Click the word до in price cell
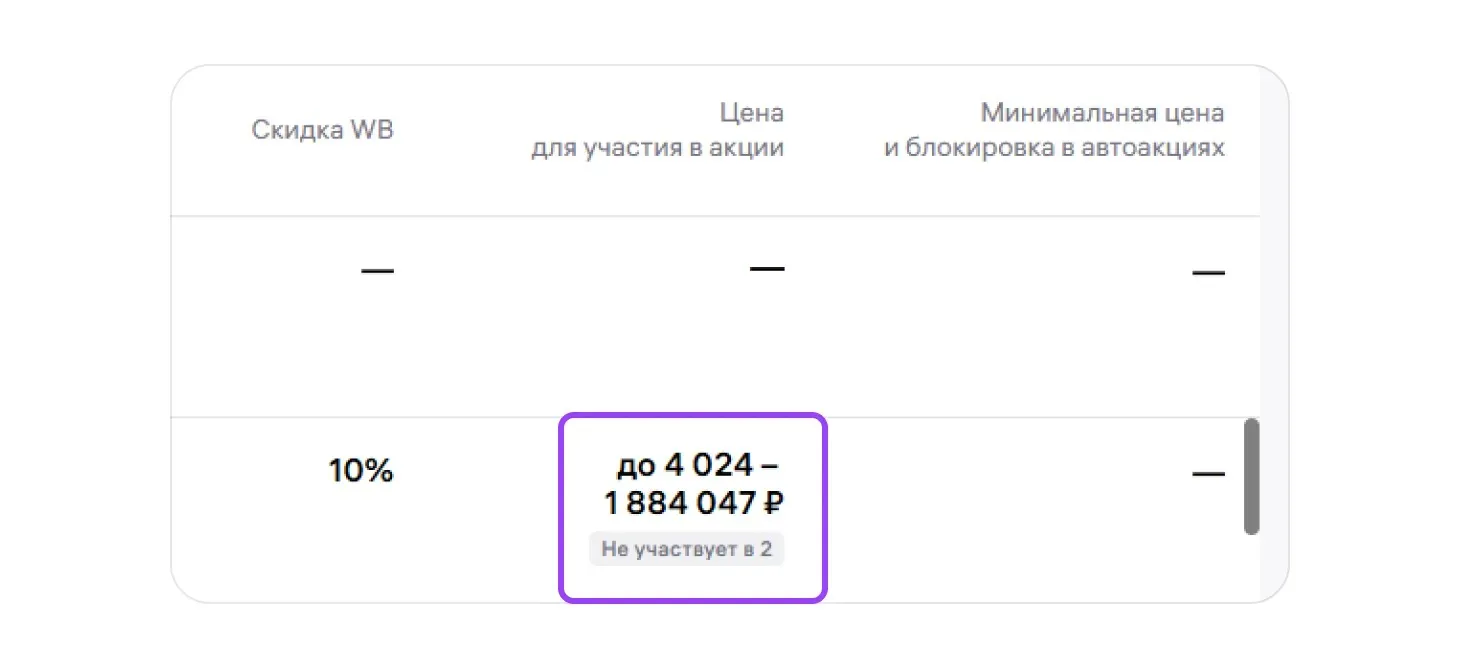Image resolution: width=1460 pixels, height=668 pixels. pos(635,466)
